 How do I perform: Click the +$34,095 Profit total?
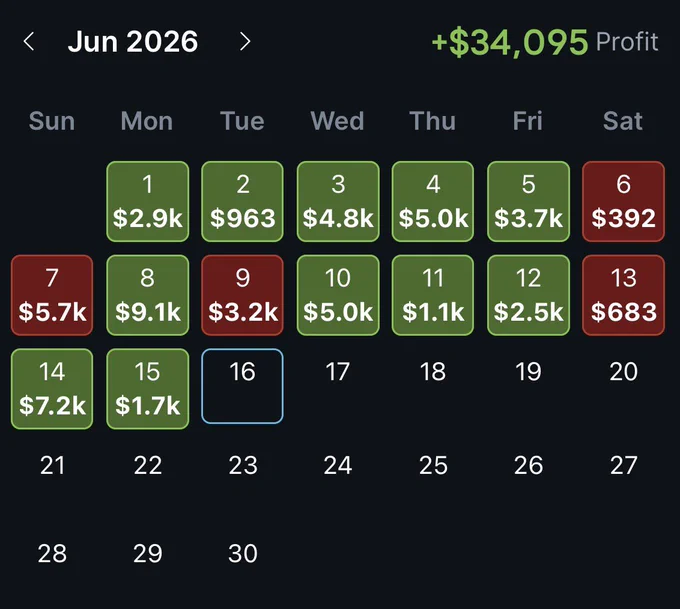[545, 42]
